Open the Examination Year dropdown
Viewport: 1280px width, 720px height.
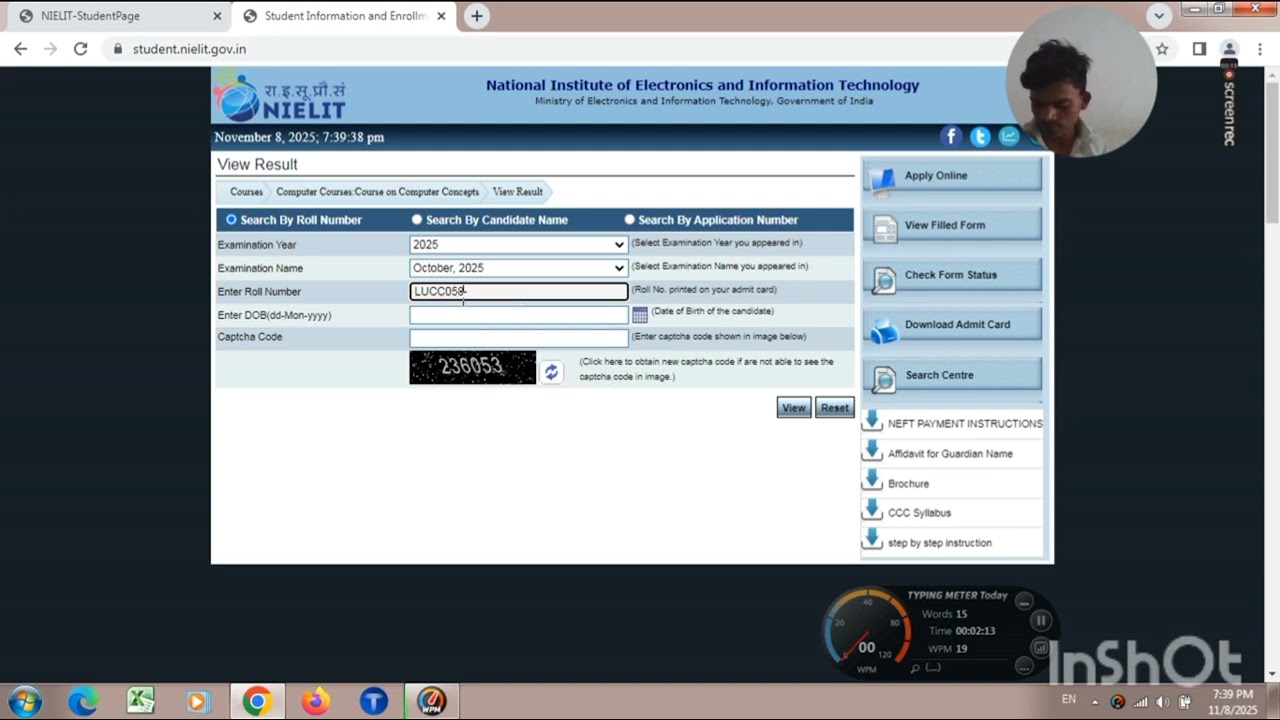click(518, 244)
